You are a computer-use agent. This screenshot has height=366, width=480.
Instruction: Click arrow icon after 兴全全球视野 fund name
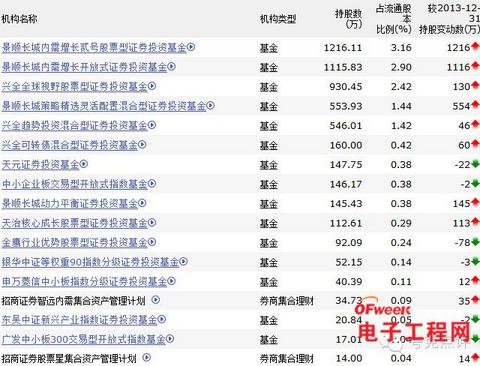tap(152, 86)
